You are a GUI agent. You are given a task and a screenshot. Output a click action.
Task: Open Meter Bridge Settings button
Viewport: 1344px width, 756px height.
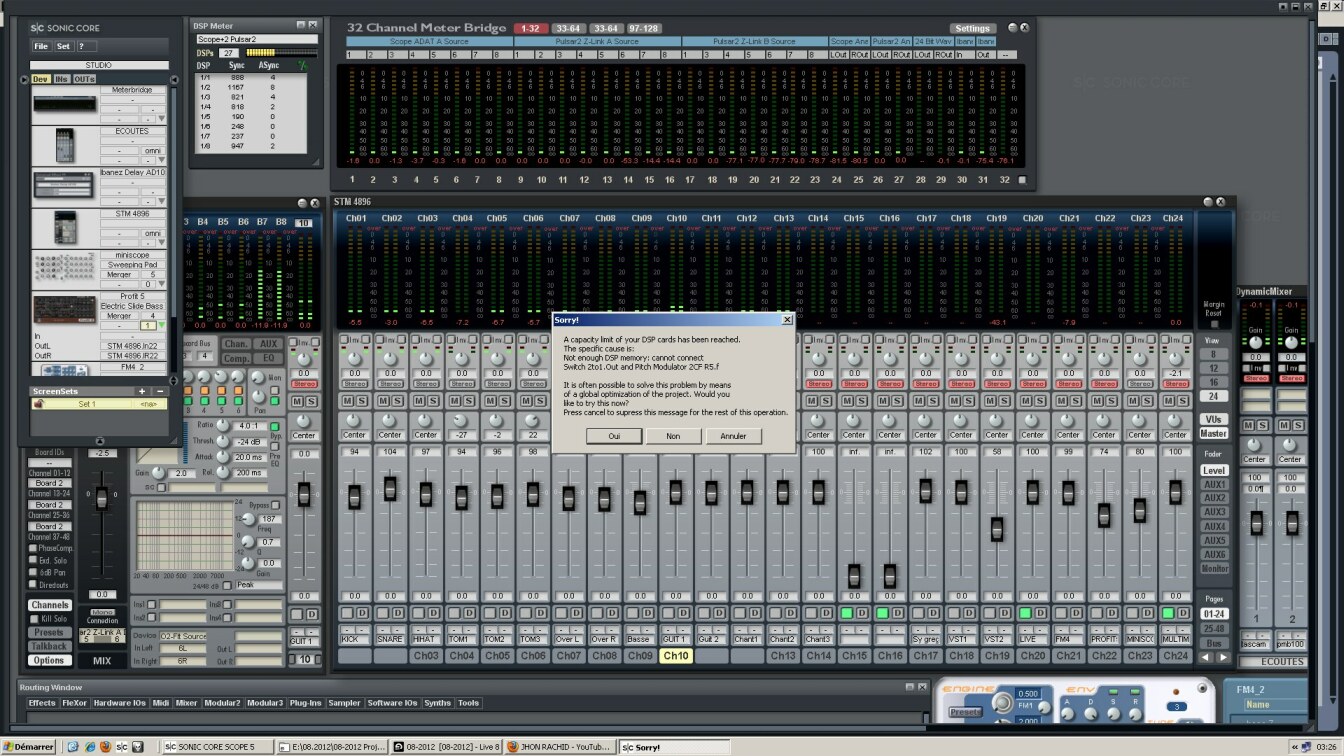pyautogui.click(x=972, y=28)
